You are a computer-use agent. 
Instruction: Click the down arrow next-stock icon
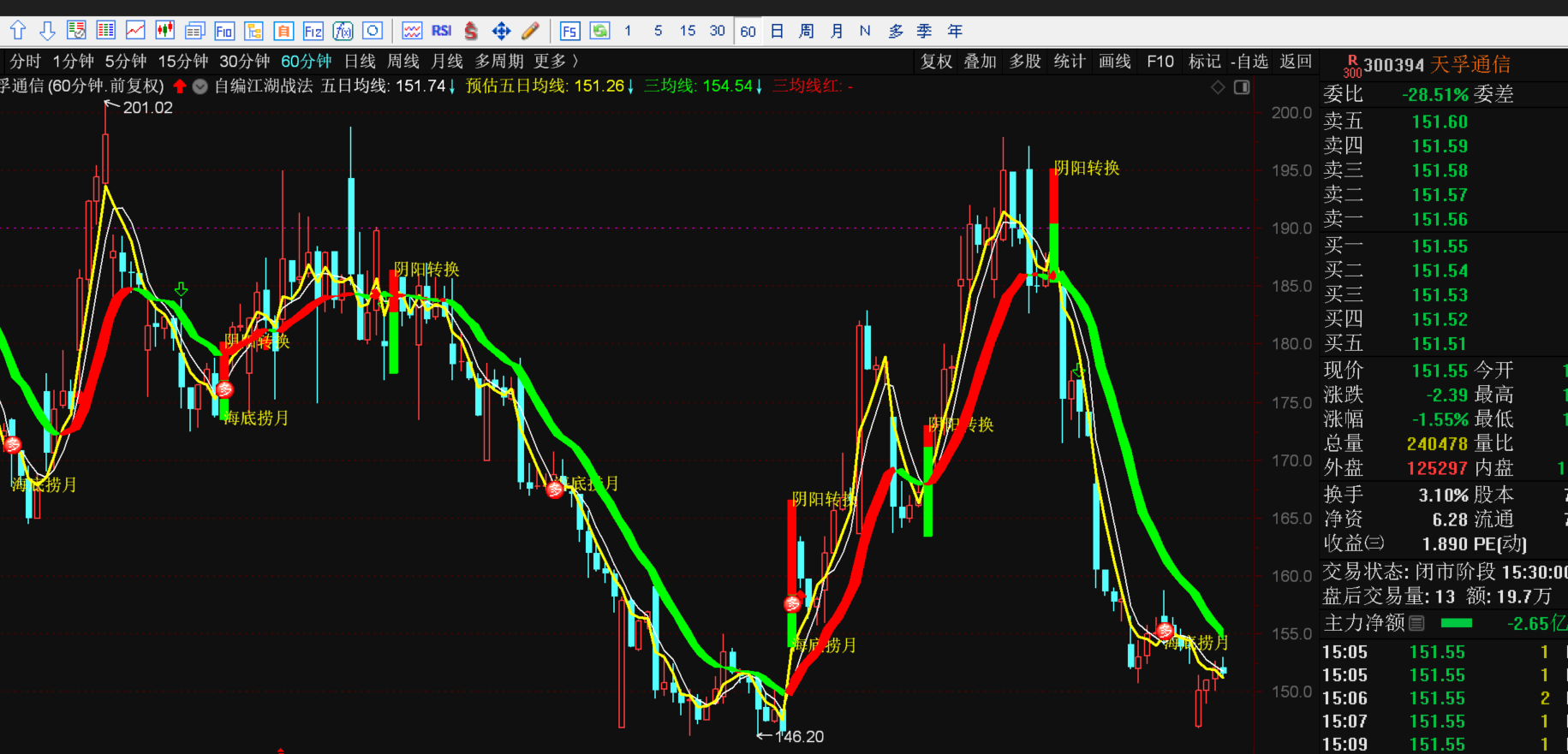(47, 31)
